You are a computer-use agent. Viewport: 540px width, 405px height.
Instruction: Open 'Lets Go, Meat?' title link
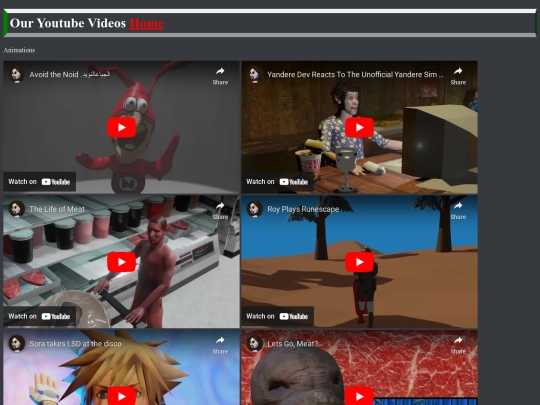tap(293, 344)
